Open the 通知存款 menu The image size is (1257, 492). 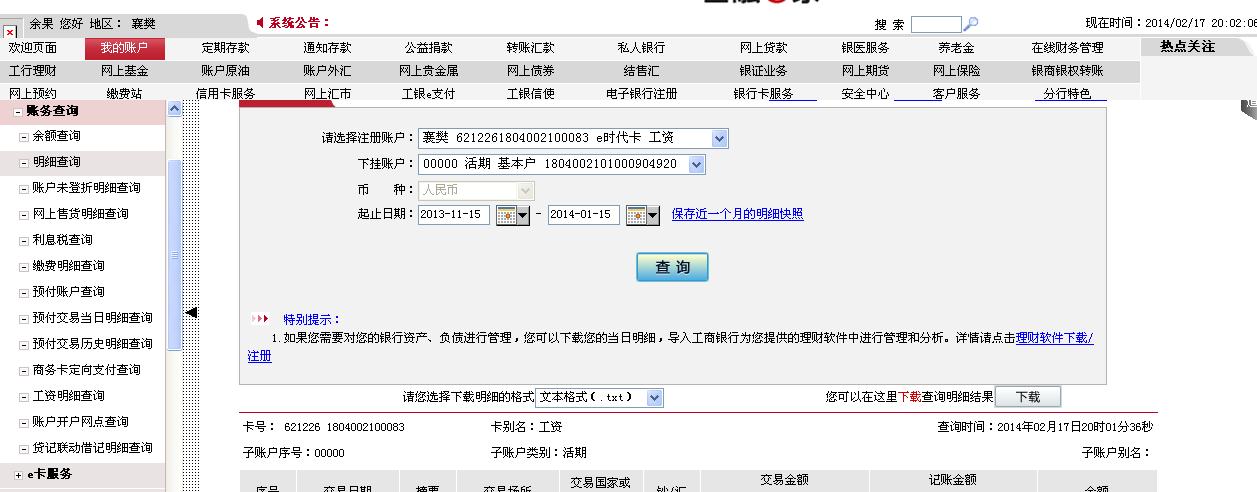pos(327,48)
